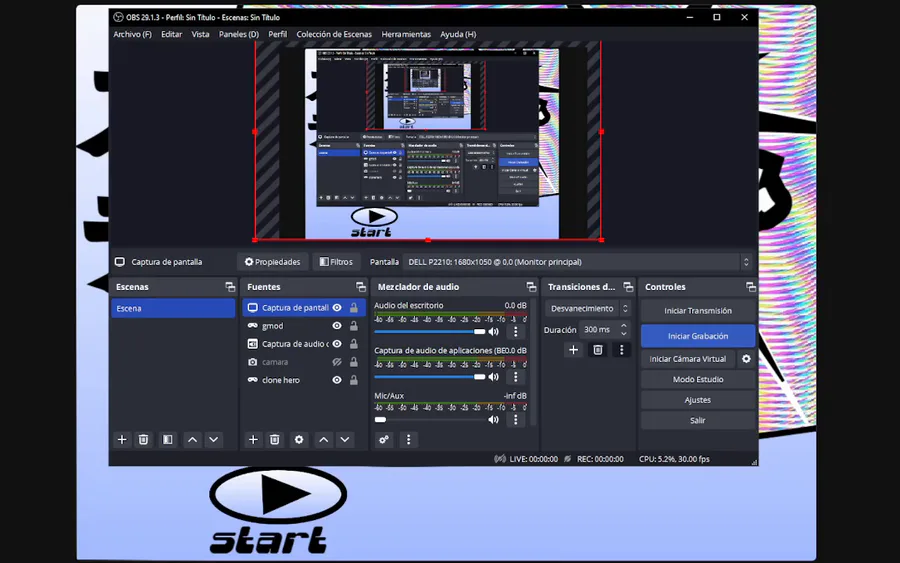The width and height of the screenshot is (900, 563).
Task: Open audio mixer menu three-dot icon
Action: [x=408, y=440]
